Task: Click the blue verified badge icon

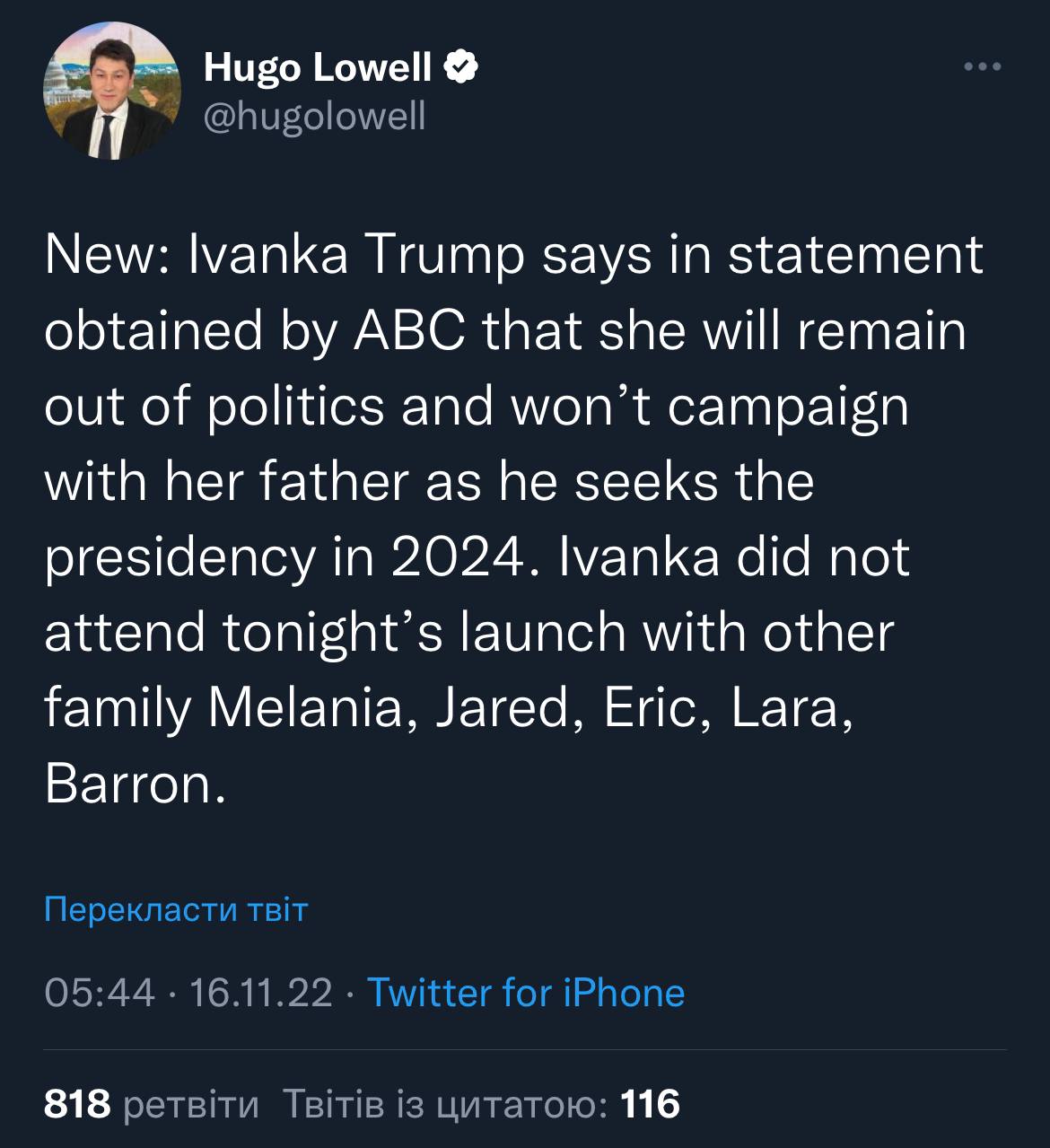Action: point(460,67)
